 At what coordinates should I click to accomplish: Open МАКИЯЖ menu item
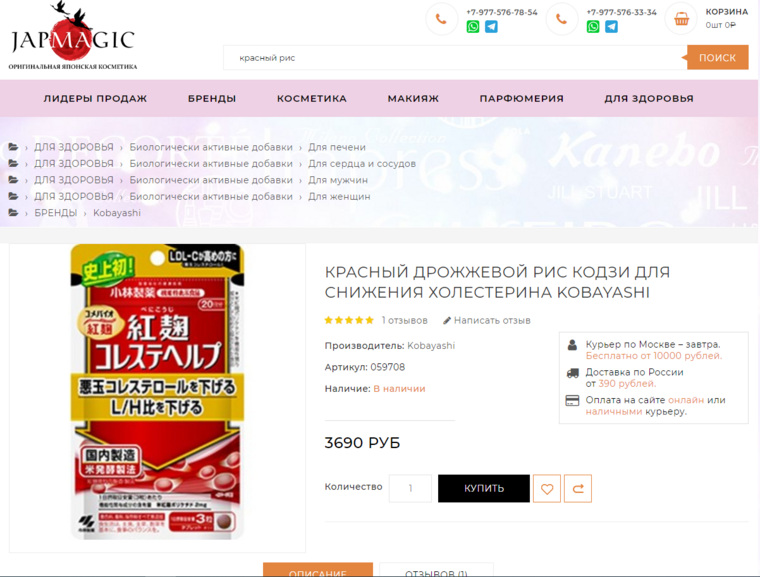[x=413, y=98]
